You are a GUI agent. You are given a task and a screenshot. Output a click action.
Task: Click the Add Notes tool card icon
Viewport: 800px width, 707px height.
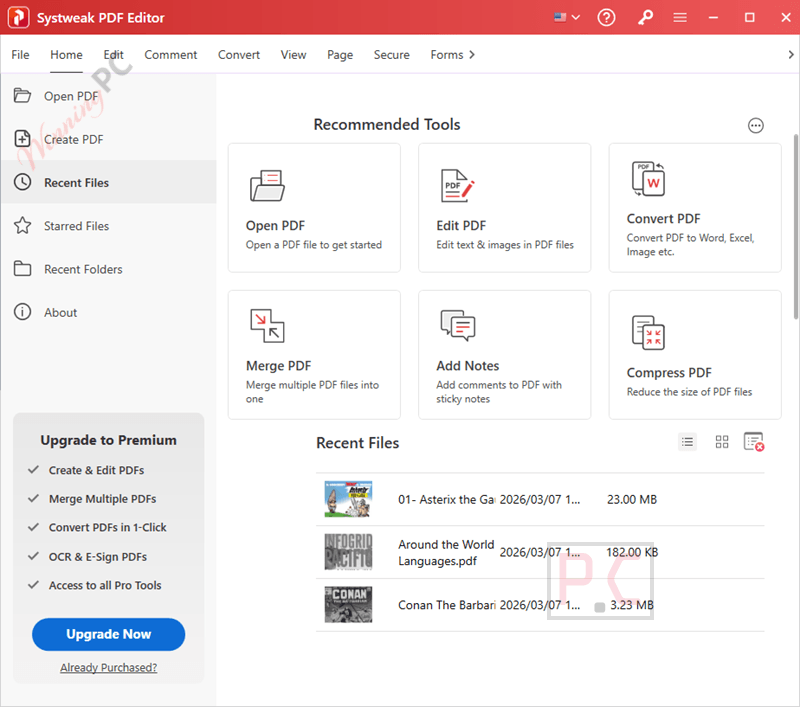pos(458,325)
